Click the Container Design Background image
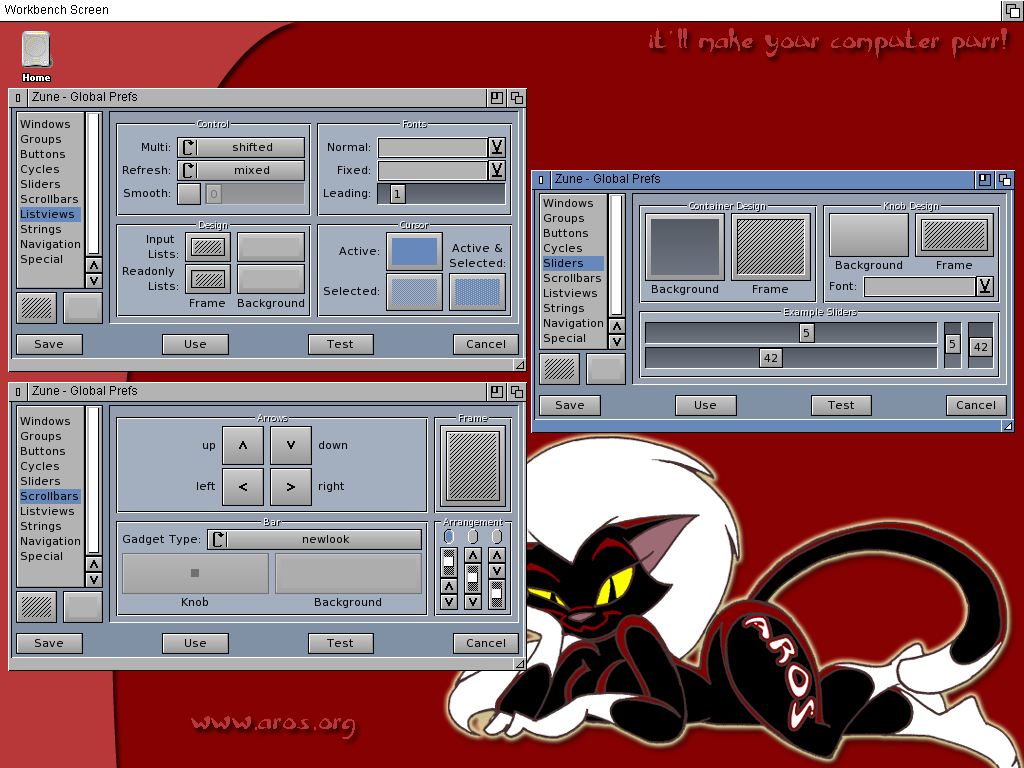 tap(685, 247)
